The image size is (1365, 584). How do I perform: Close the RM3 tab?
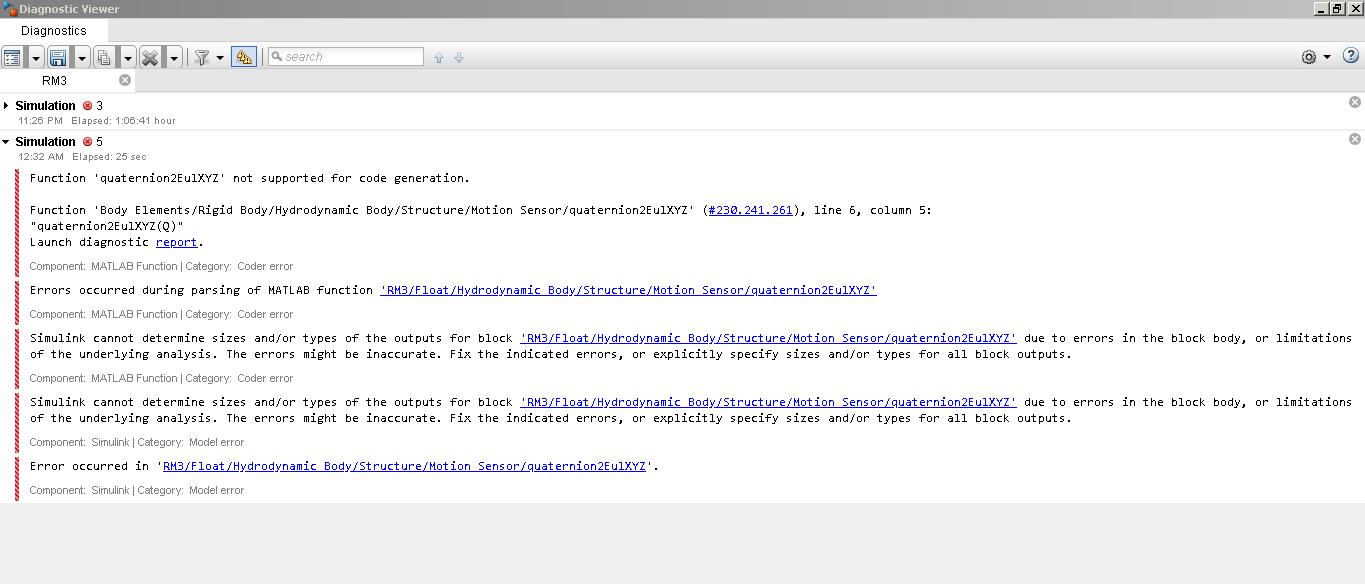point(124,80)
